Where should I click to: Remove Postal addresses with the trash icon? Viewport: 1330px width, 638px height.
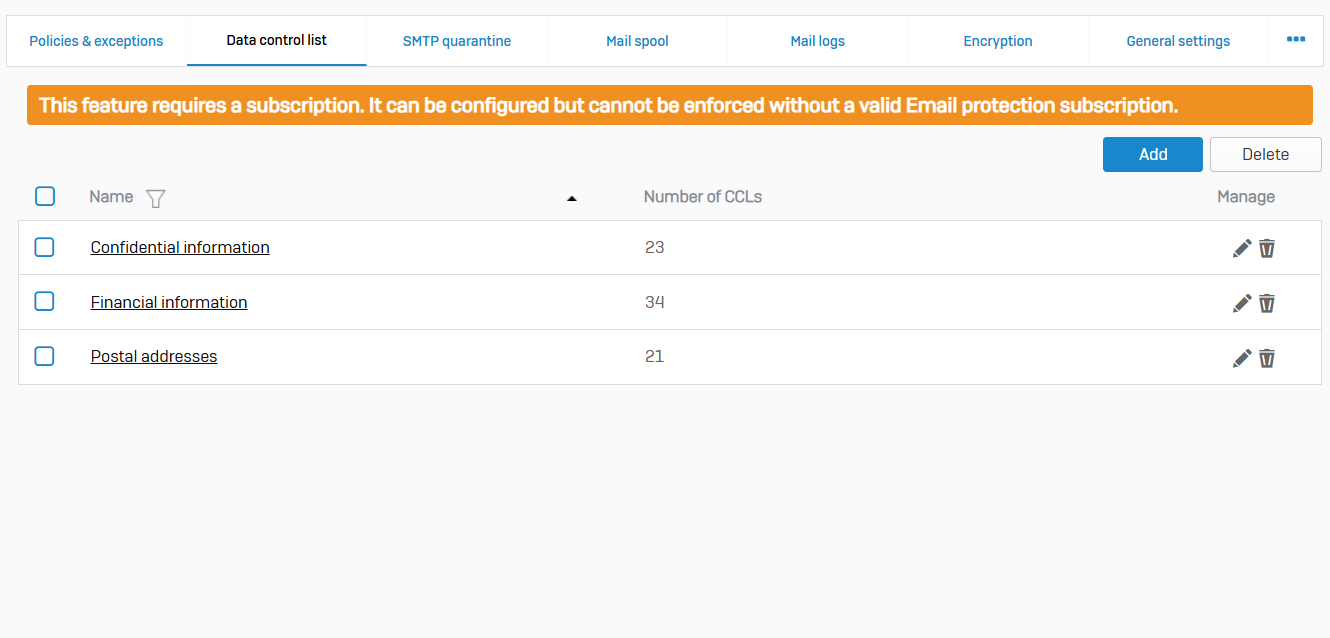[1267, 358]
